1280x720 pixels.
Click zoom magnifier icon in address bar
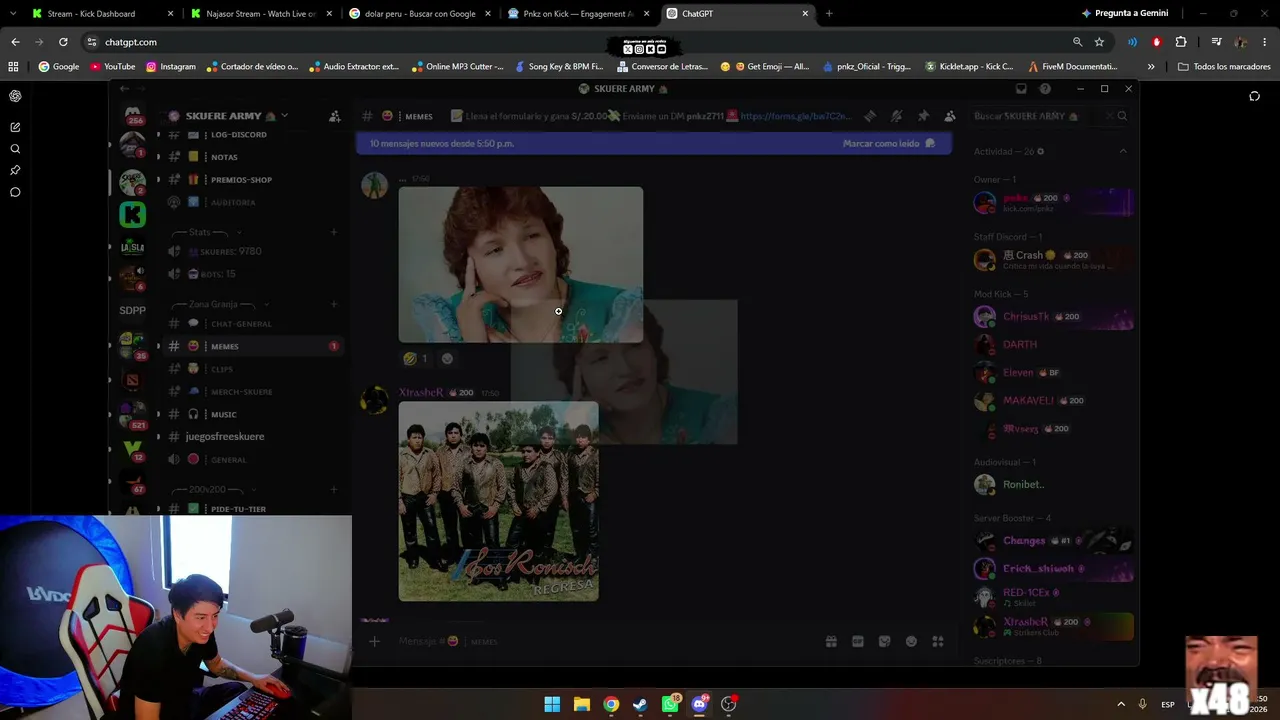tap(1077, 42)
